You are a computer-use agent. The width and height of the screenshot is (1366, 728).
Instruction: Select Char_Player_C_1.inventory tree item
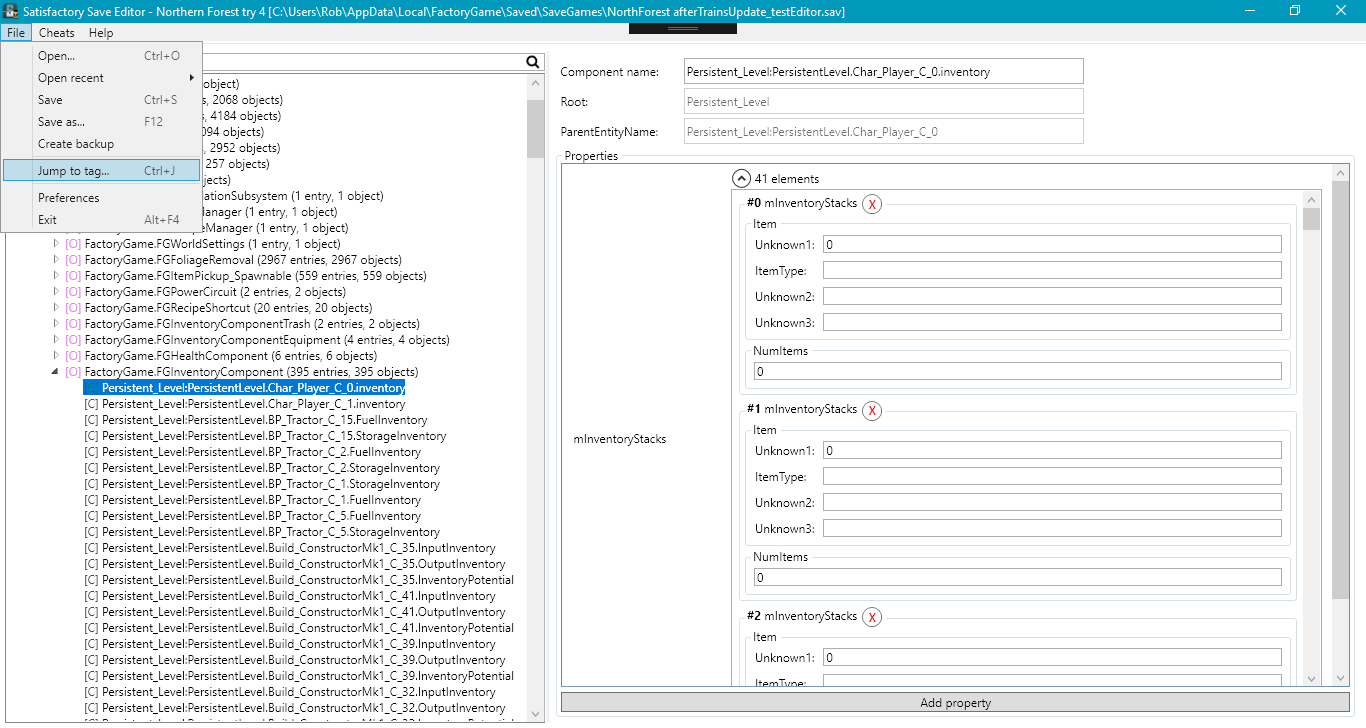pos(245,404)
